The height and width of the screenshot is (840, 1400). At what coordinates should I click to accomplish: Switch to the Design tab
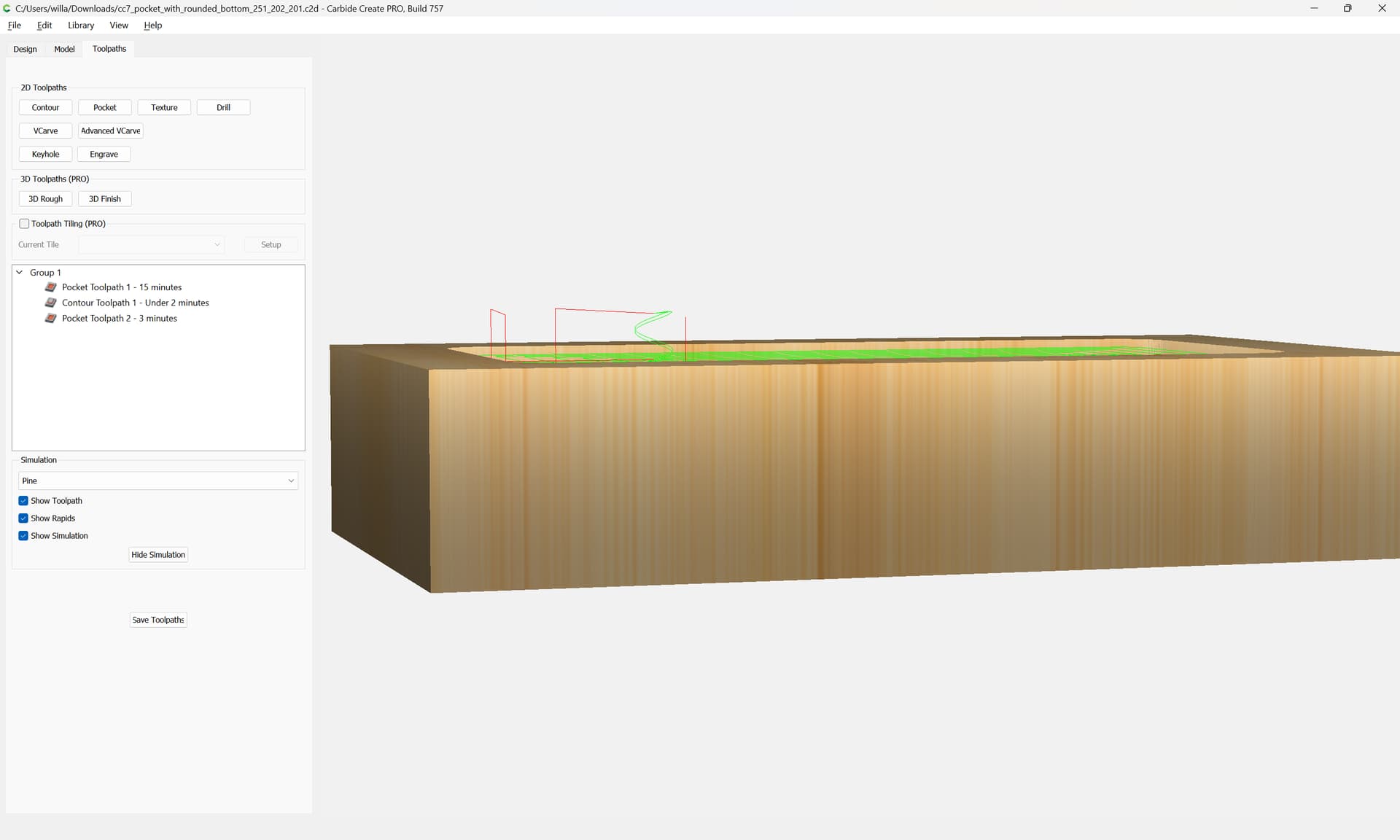[x=25, y=49]
